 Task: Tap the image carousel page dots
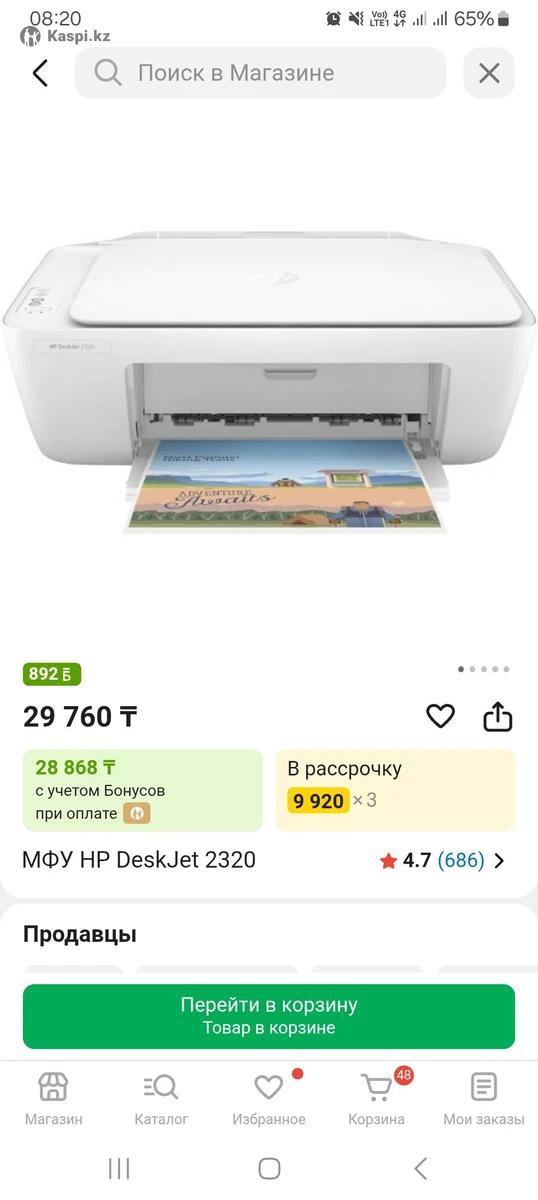(483, 669)
